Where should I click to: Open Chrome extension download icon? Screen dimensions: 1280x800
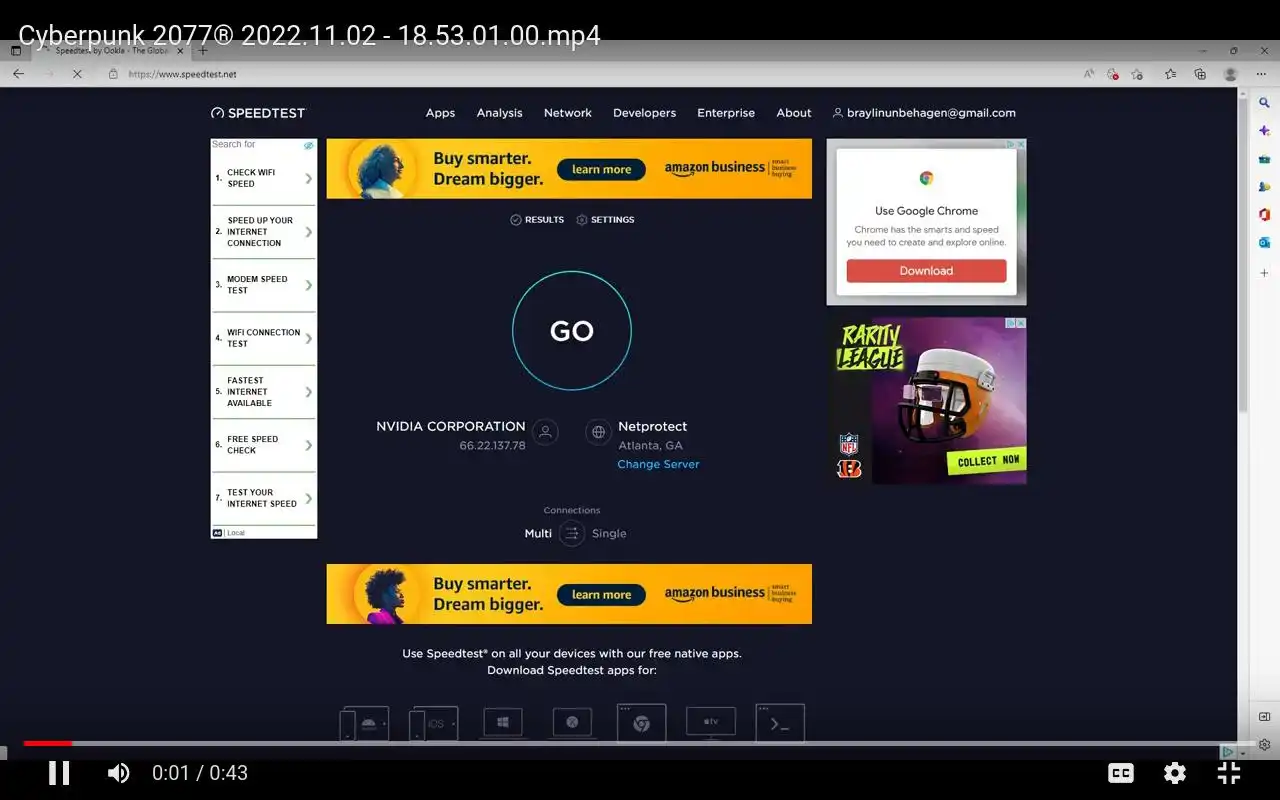click(642, 723)
